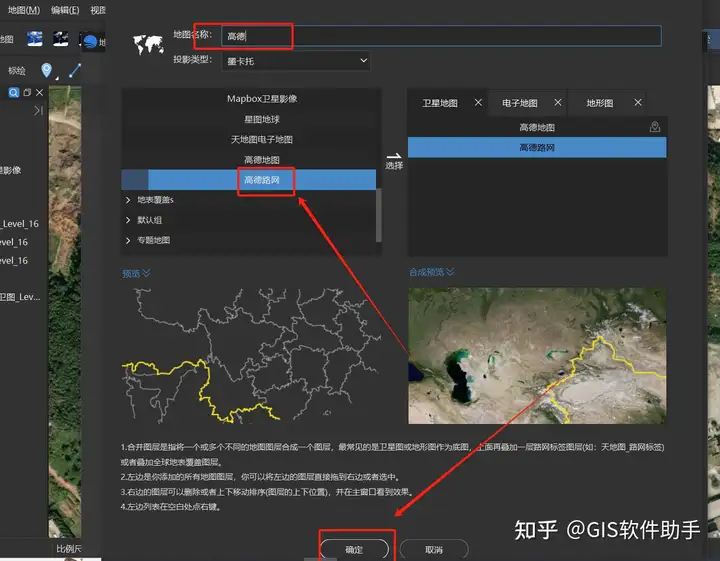Click the blue globe icon in toolbar

click(x=90, y=42)
